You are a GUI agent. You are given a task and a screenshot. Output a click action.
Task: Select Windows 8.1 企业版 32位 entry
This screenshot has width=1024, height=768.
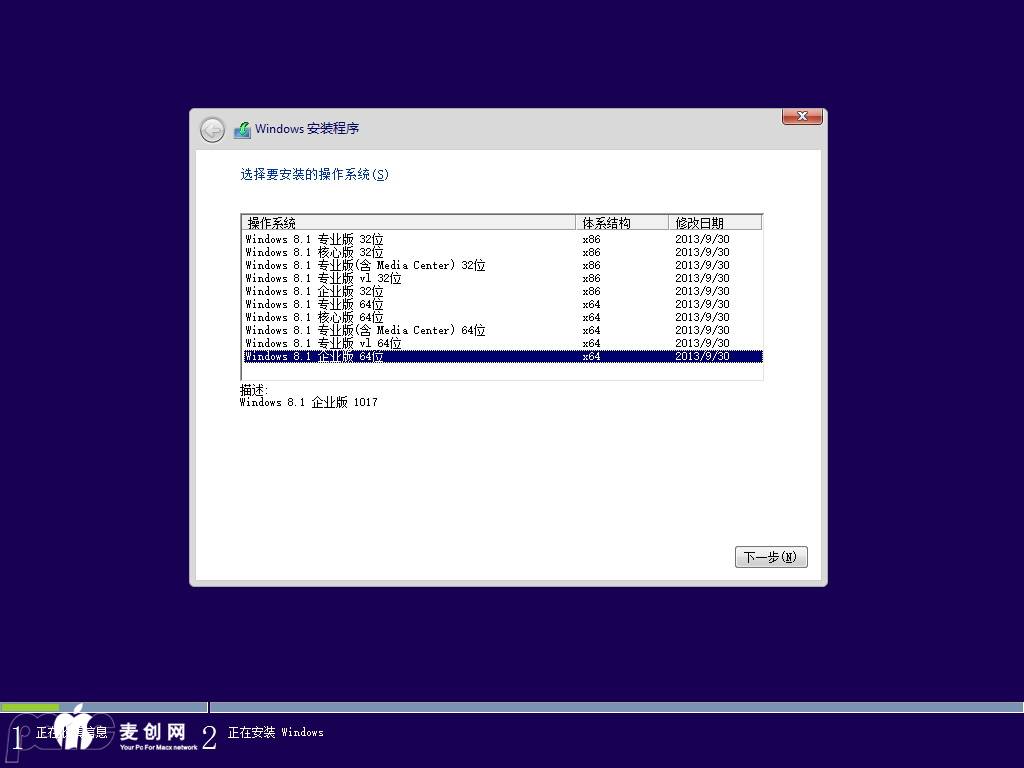tap(315, 292)
